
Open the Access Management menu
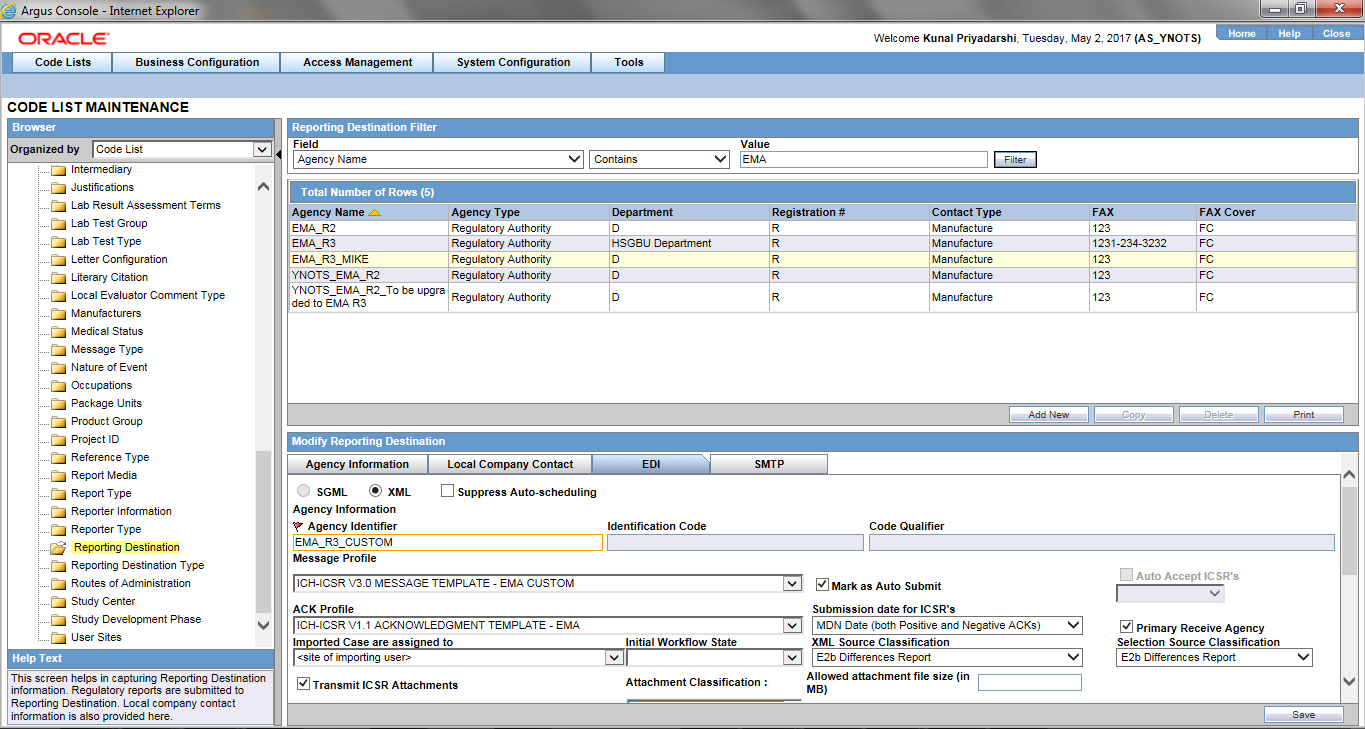(x=357, y=62)
